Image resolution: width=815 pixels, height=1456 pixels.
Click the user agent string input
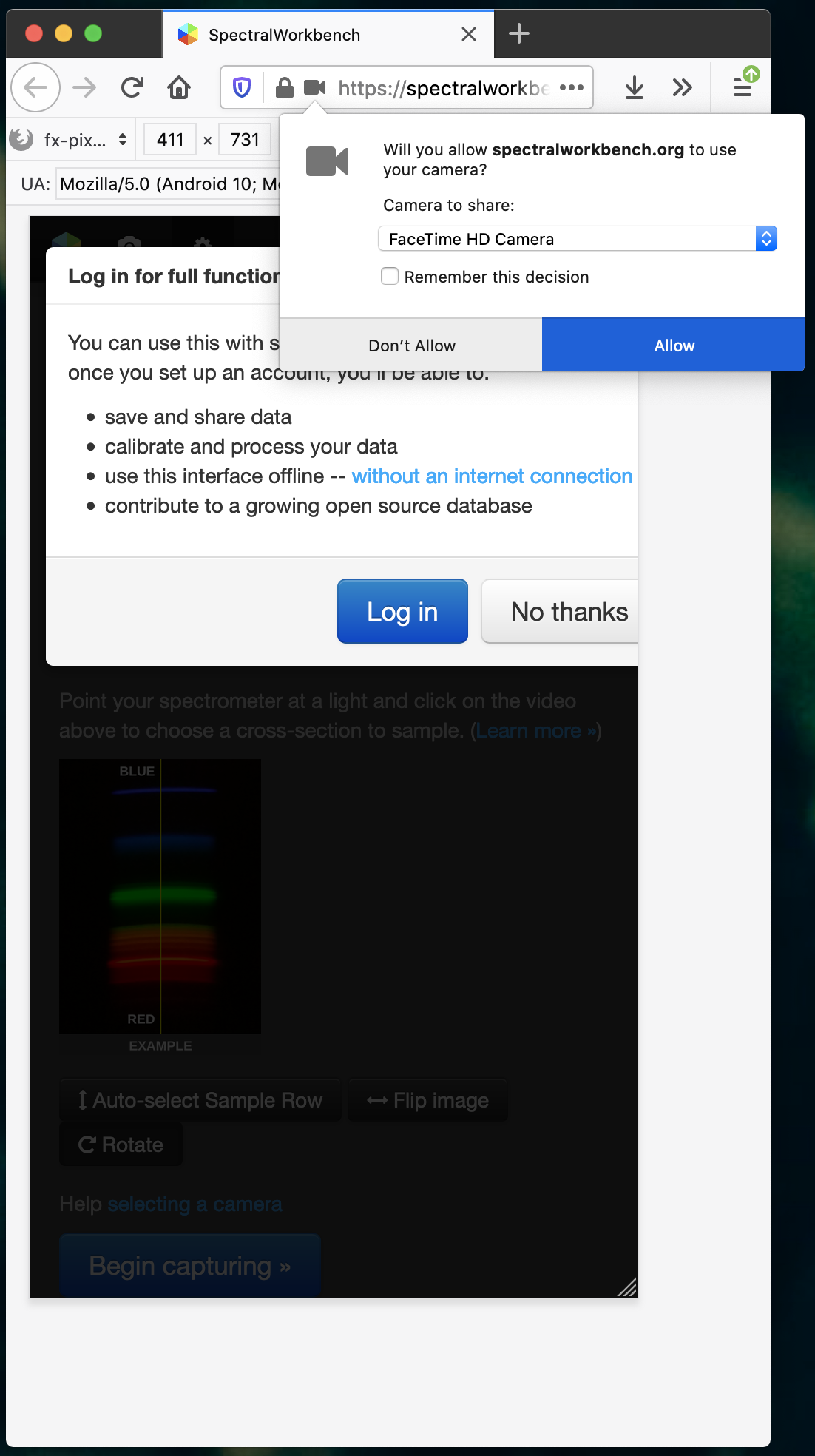(x=169, y=184)
